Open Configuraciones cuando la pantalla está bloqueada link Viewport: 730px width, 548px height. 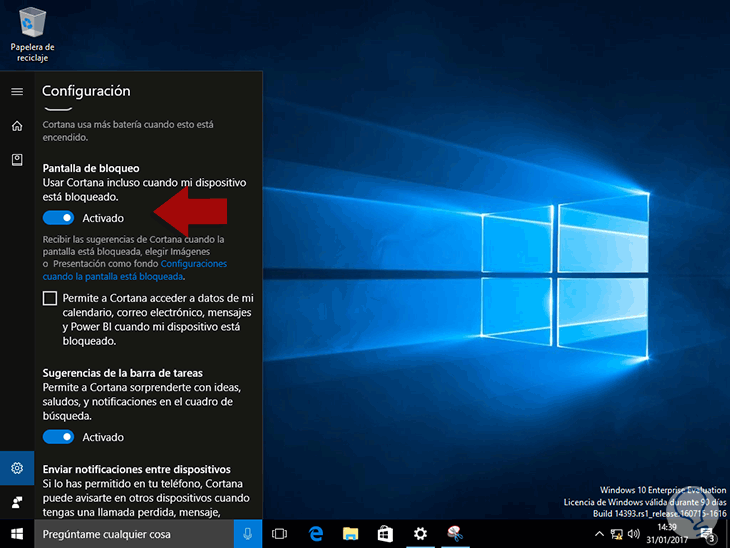point(135,270)
